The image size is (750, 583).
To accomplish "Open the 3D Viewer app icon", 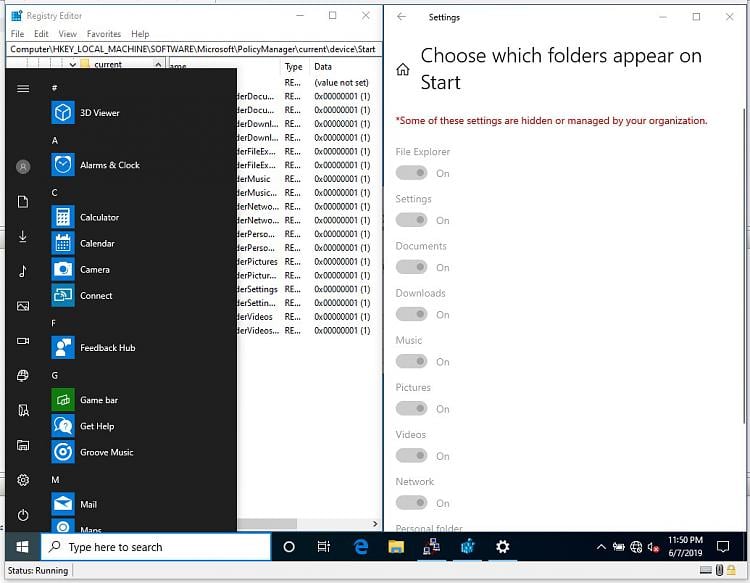I will [63, 113].
